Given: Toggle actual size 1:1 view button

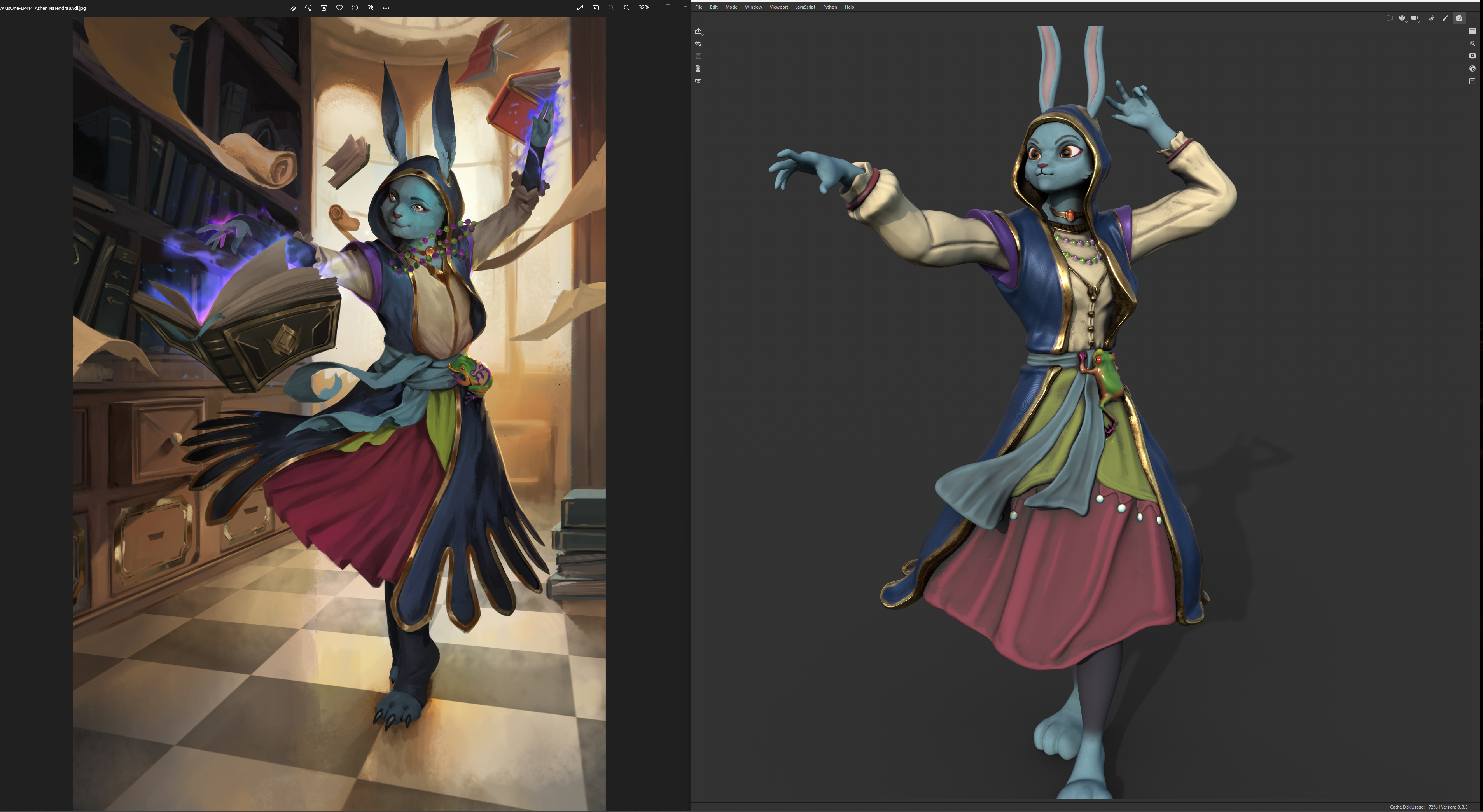Looking at the screenshot, I should pos(595,7).
